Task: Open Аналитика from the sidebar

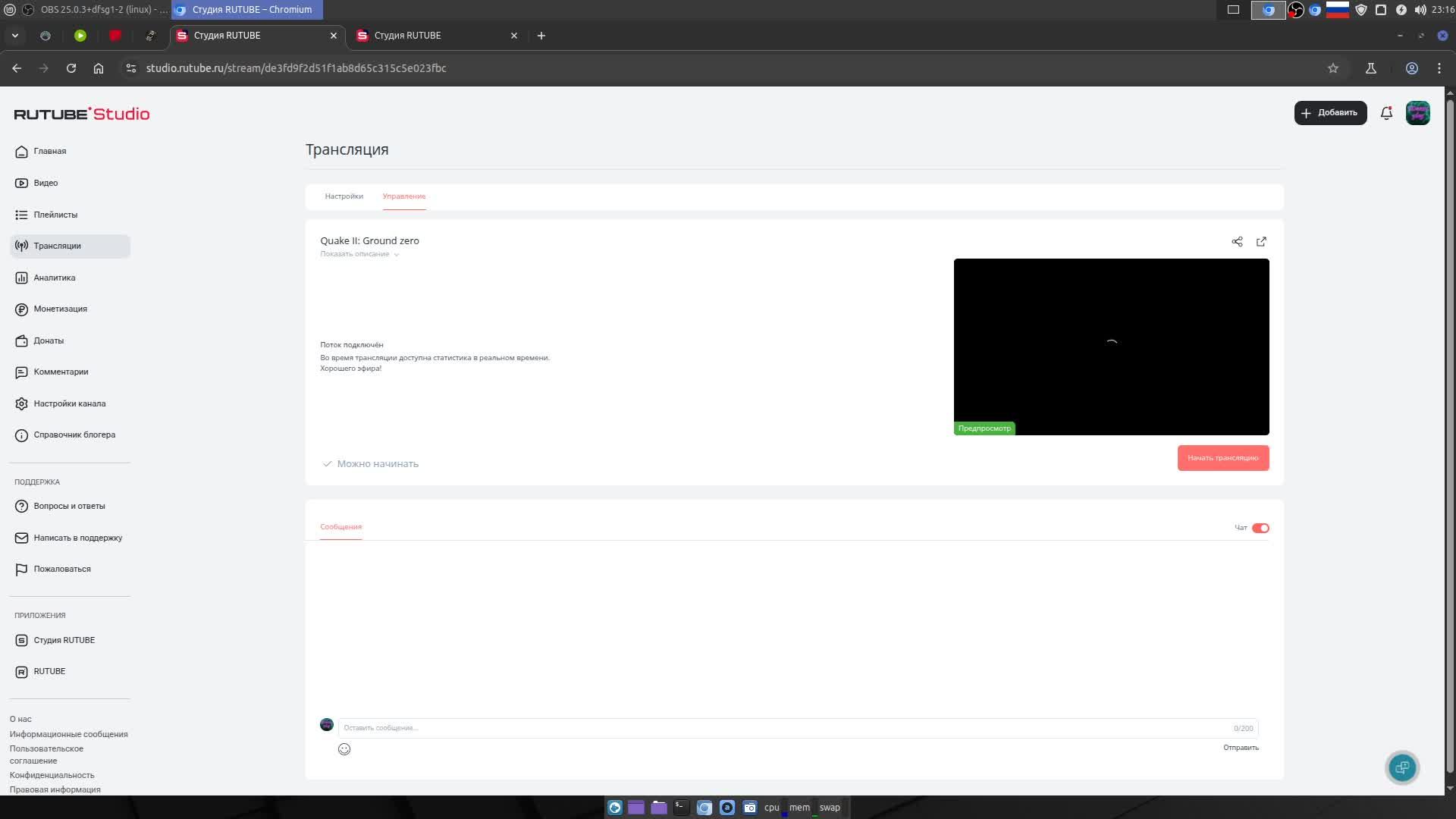Action: pos(54,278)
